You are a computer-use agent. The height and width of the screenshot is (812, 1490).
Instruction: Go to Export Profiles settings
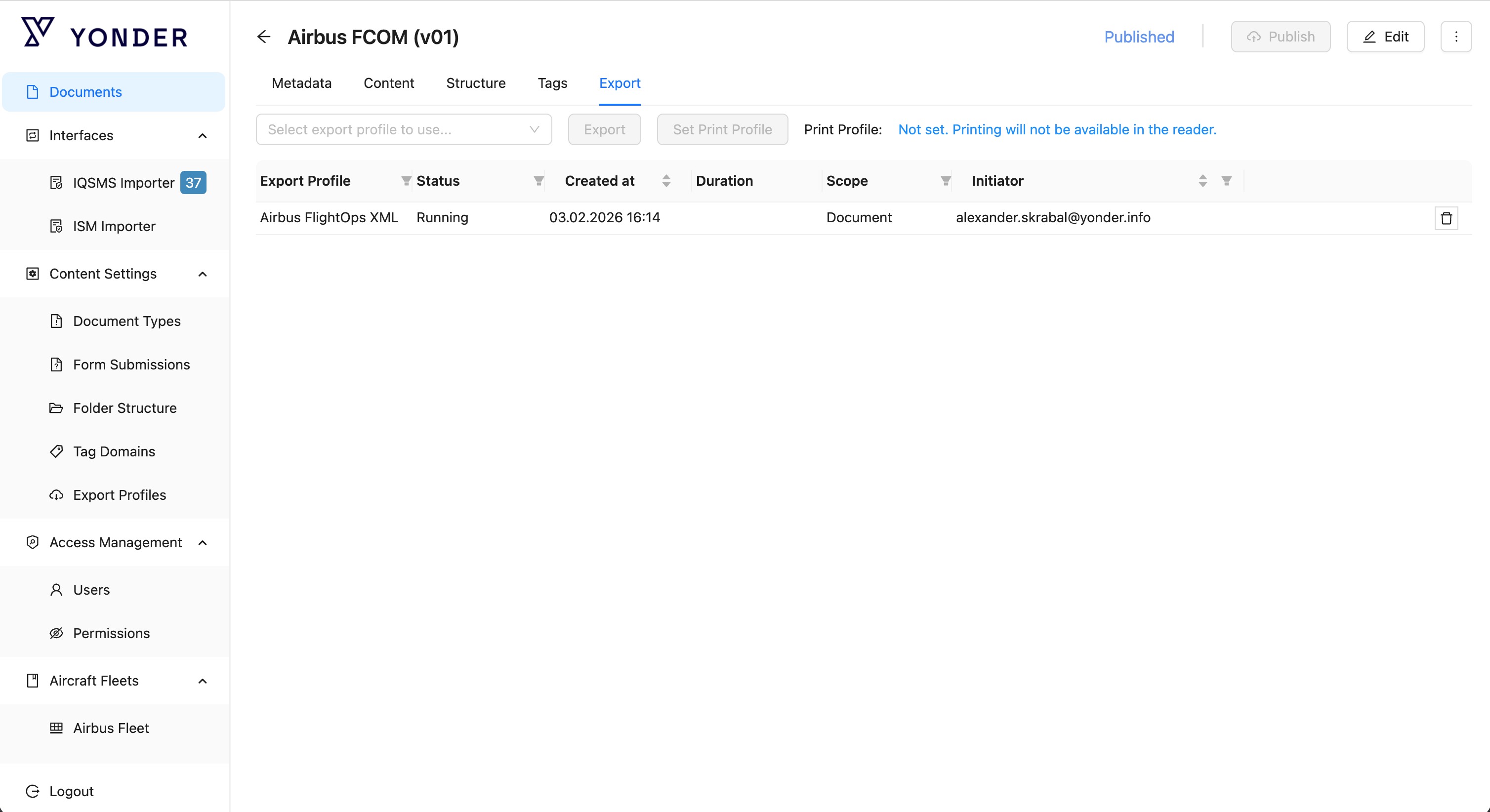[119, 495]
